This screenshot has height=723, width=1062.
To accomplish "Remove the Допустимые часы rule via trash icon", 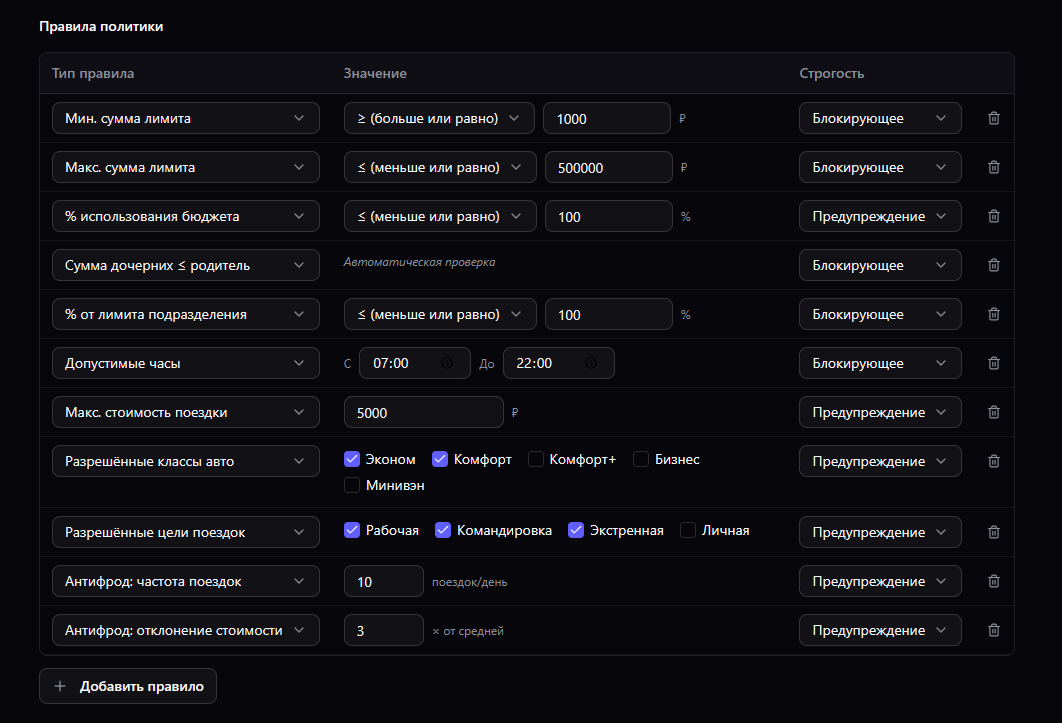I will [993, 363].
